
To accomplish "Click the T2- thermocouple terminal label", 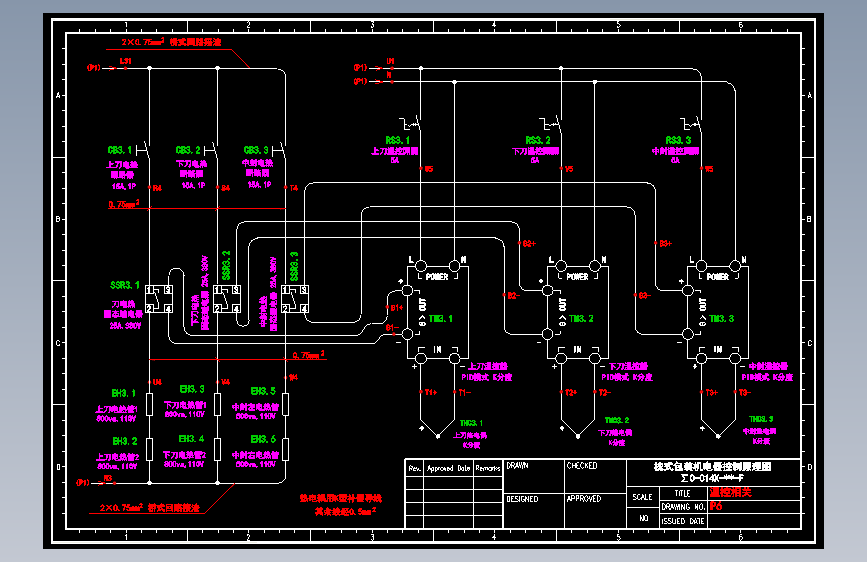I will [605, 392].
